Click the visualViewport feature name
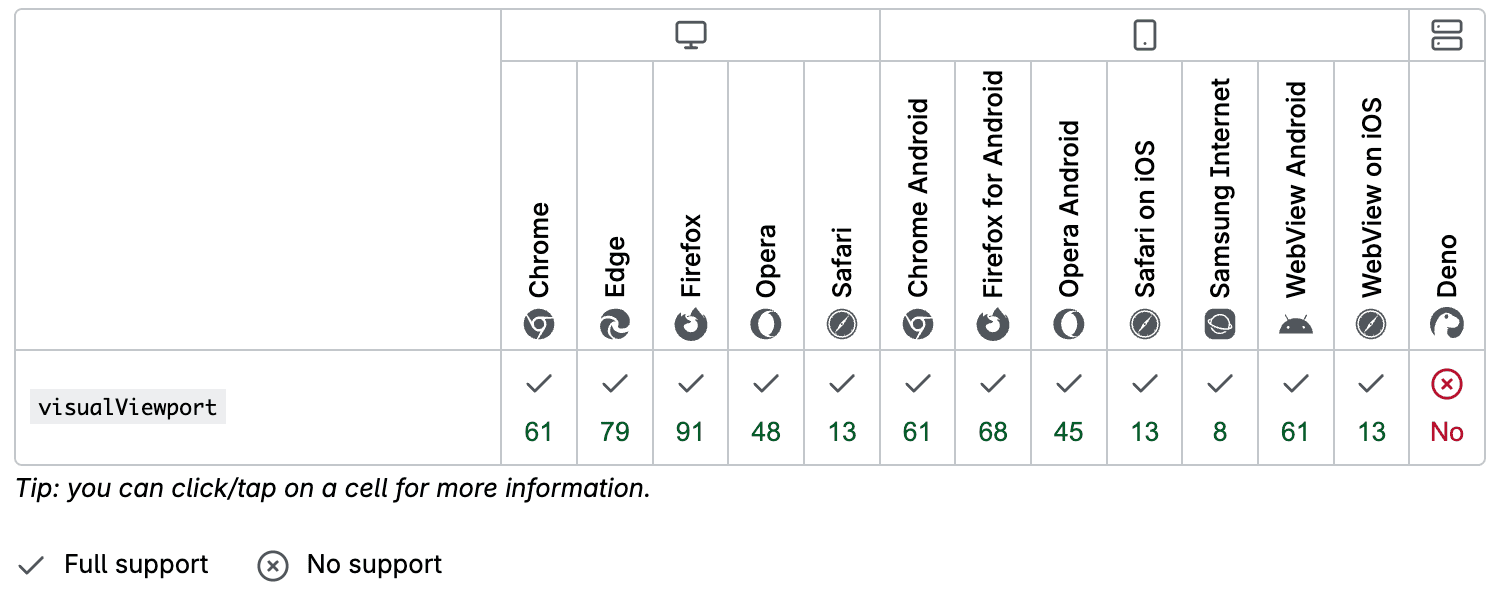 coord(128,407)
